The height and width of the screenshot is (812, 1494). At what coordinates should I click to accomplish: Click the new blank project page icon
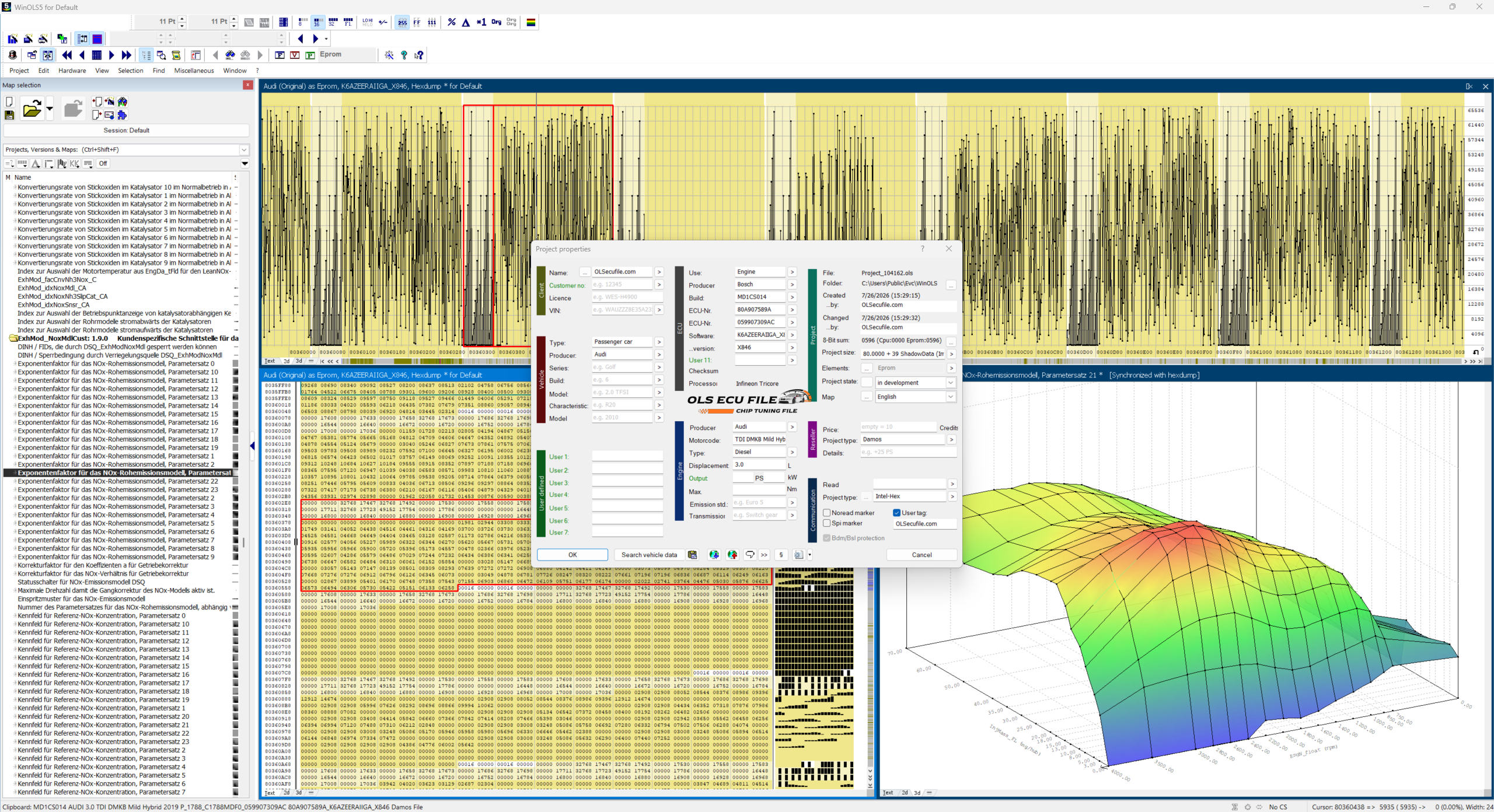click(x=9, y=101)
